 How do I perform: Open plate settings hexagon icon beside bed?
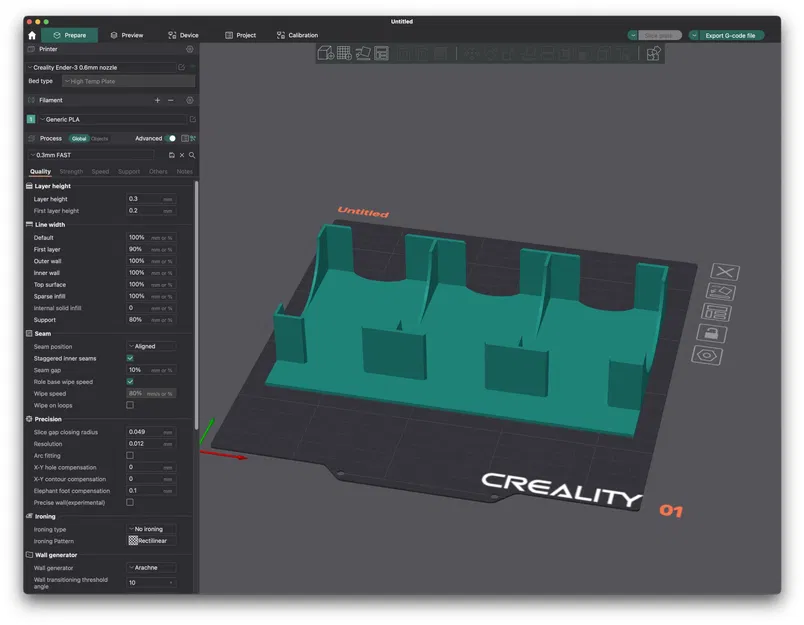pyautogui.click(x=707, y=355)
